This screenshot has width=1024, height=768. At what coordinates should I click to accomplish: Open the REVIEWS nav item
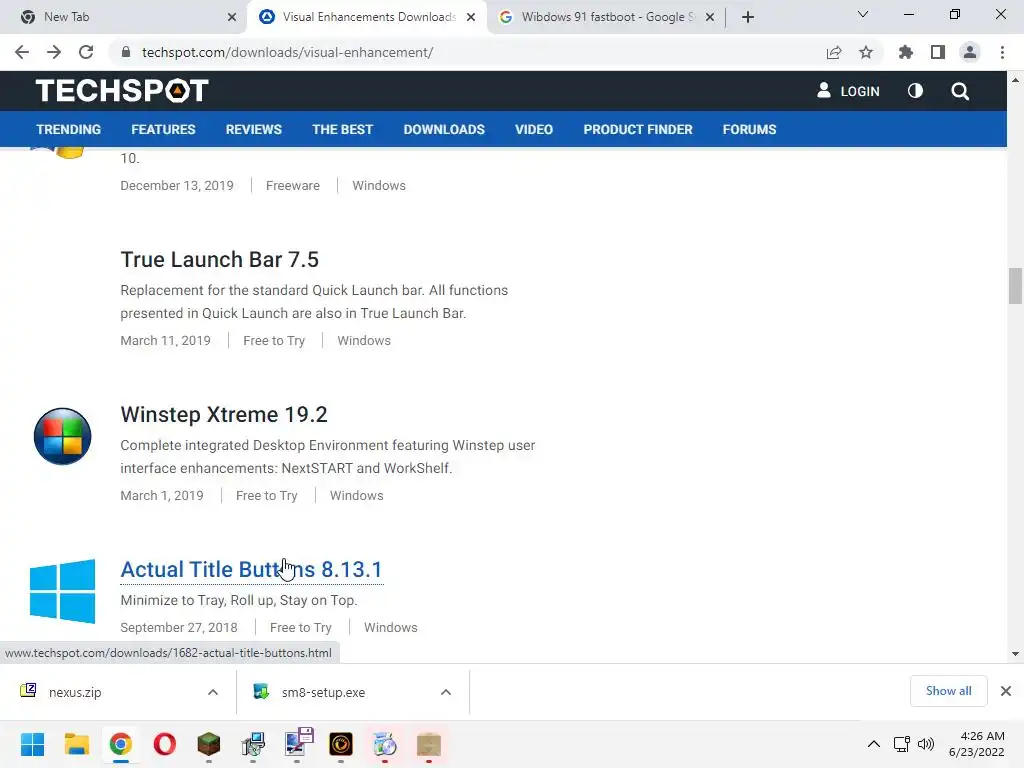click(253, 129)
